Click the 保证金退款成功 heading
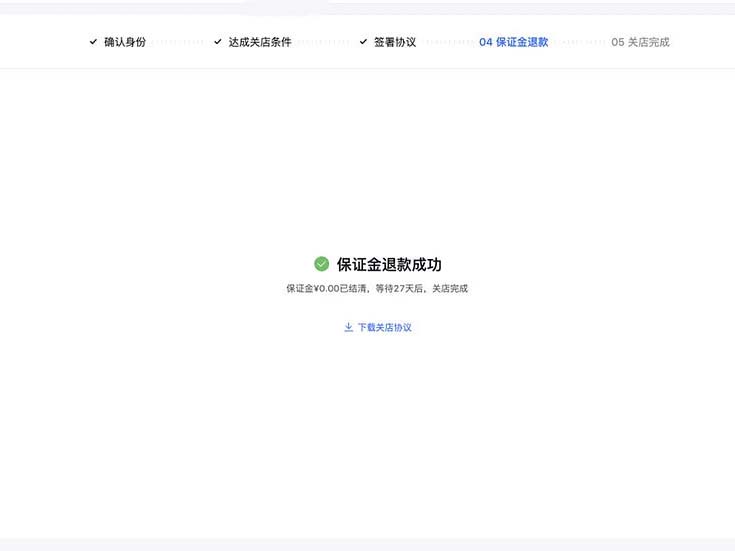Image resolution: width=735 pixels, height=551 pixels. tap(389, 264)
